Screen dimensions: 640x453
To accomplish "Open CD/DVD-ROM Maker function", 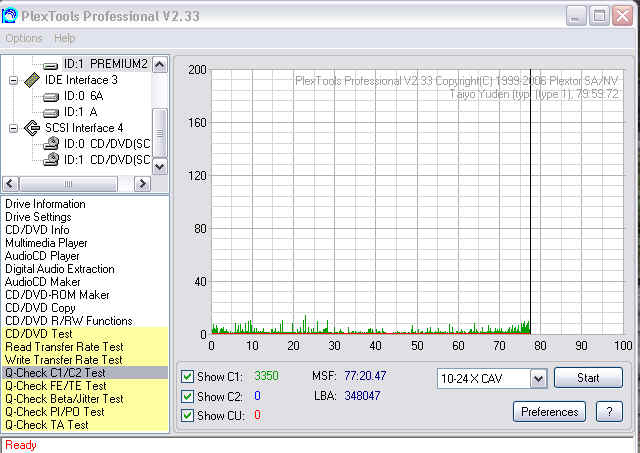I will pyautogui.click(x=57, y=295).
